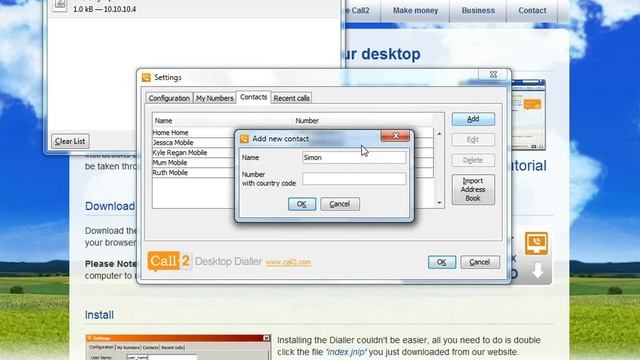The image size is (640, 360).
Task: Open the Recent calls tab
Action: (x=291, y=98)
